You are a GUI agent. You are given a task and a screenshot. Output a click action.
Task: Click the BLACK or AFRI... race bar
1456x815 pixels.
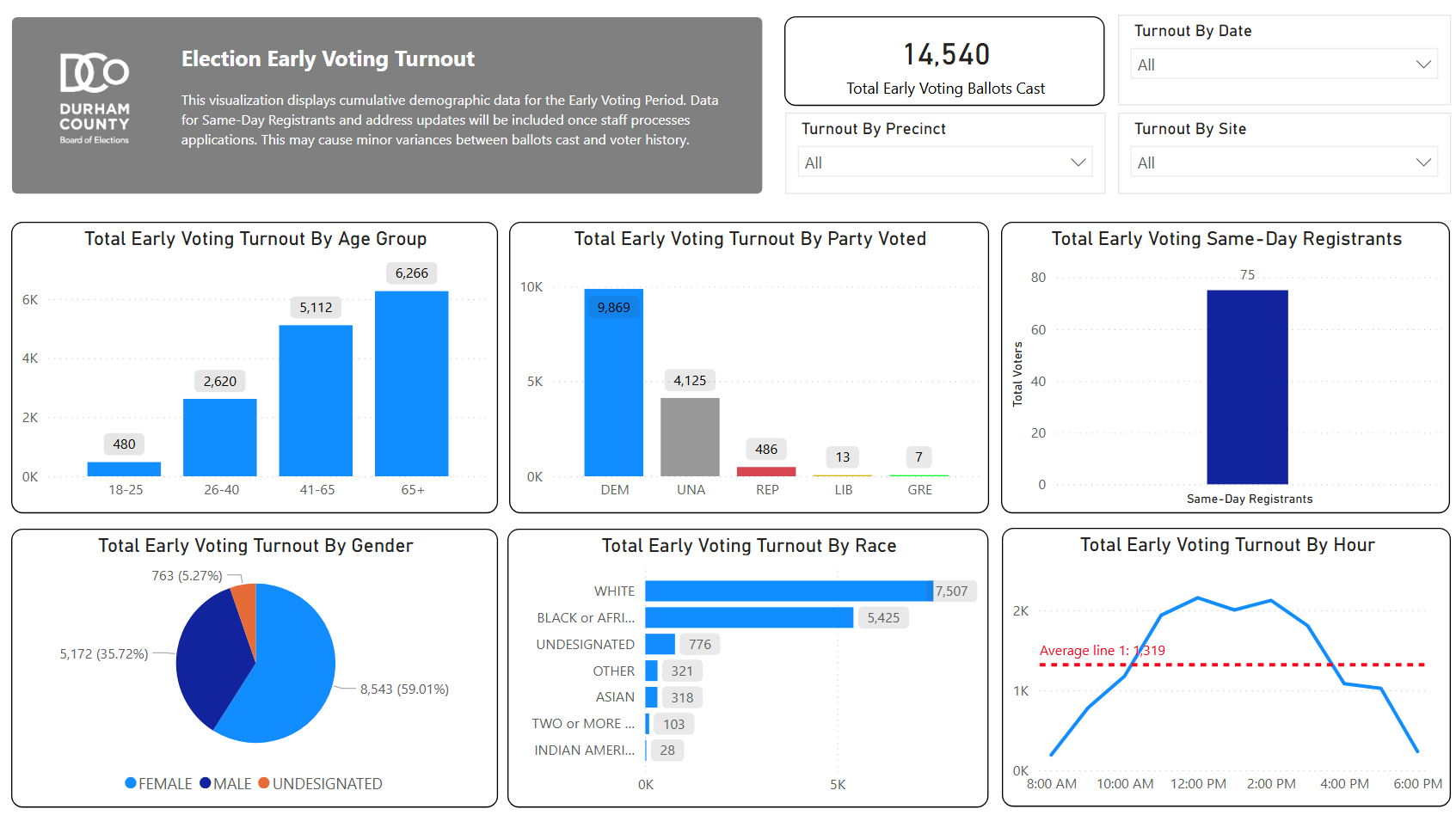pos(748,618)
